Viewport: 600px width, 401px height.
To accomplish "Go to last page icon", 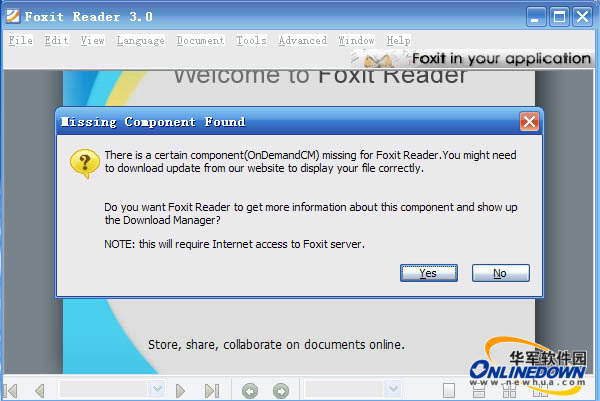I will [212, 391].
